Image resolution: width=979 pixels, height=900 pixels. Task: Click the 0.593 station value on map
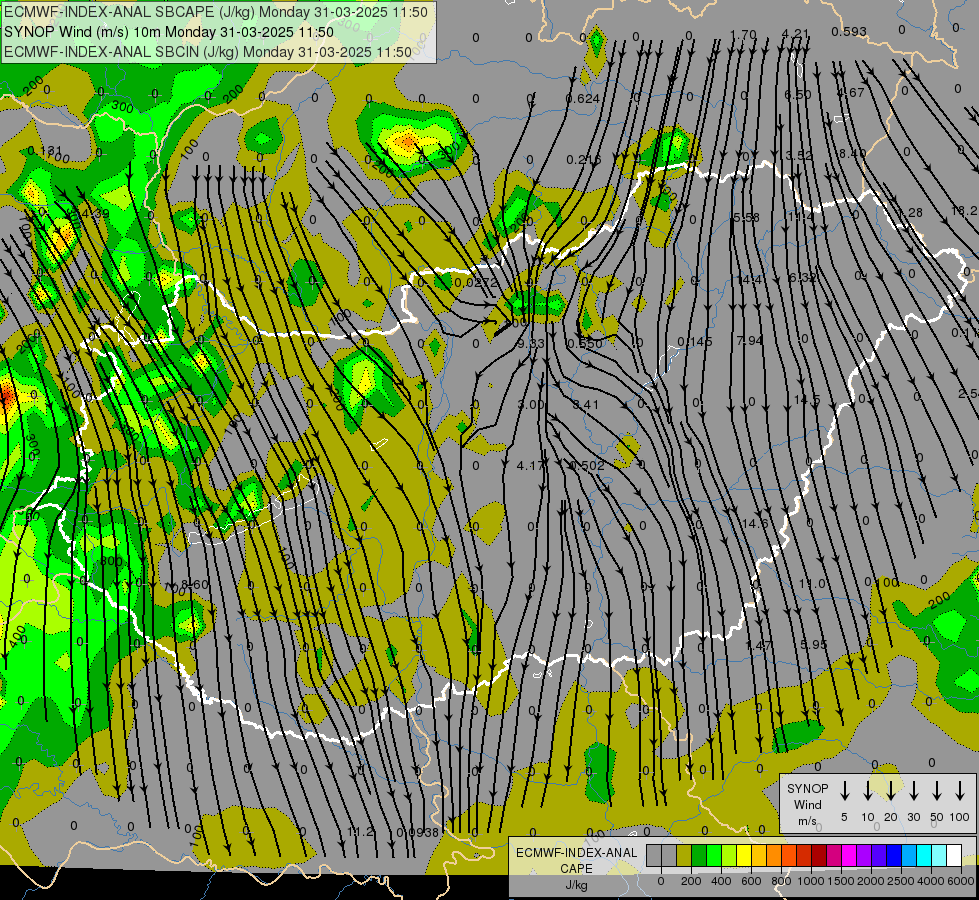coord(849,31)
